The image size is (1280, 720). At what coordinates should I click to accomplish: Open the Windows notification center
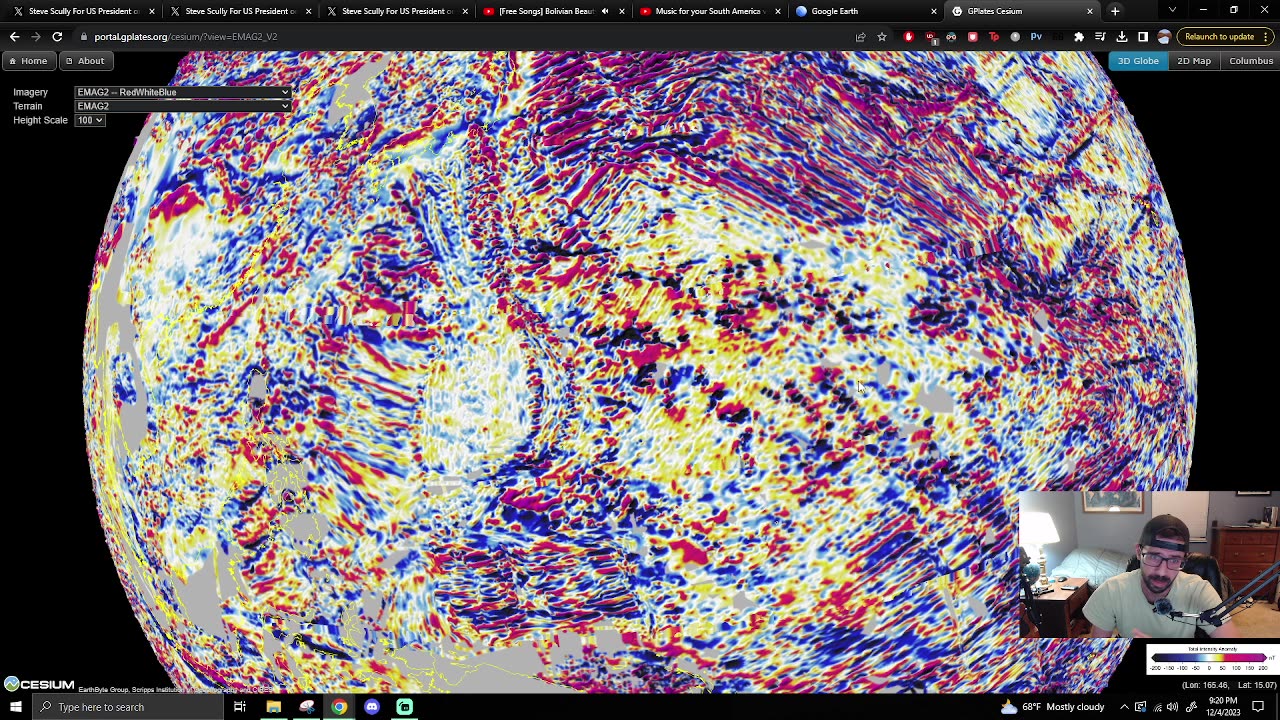1258,707
